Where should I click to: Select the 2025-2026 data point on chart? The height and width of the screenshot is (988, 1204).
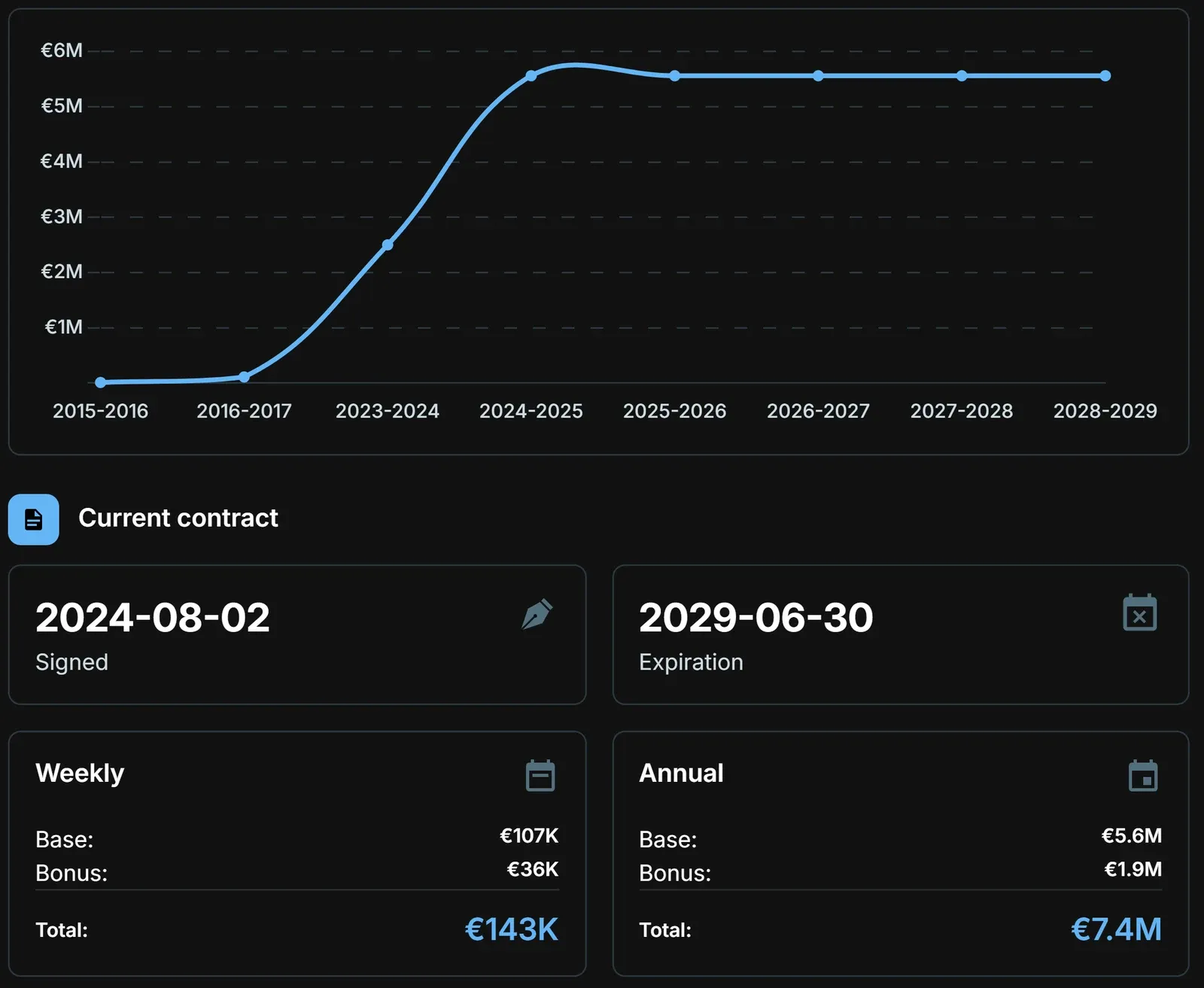(x=675, y=76)
